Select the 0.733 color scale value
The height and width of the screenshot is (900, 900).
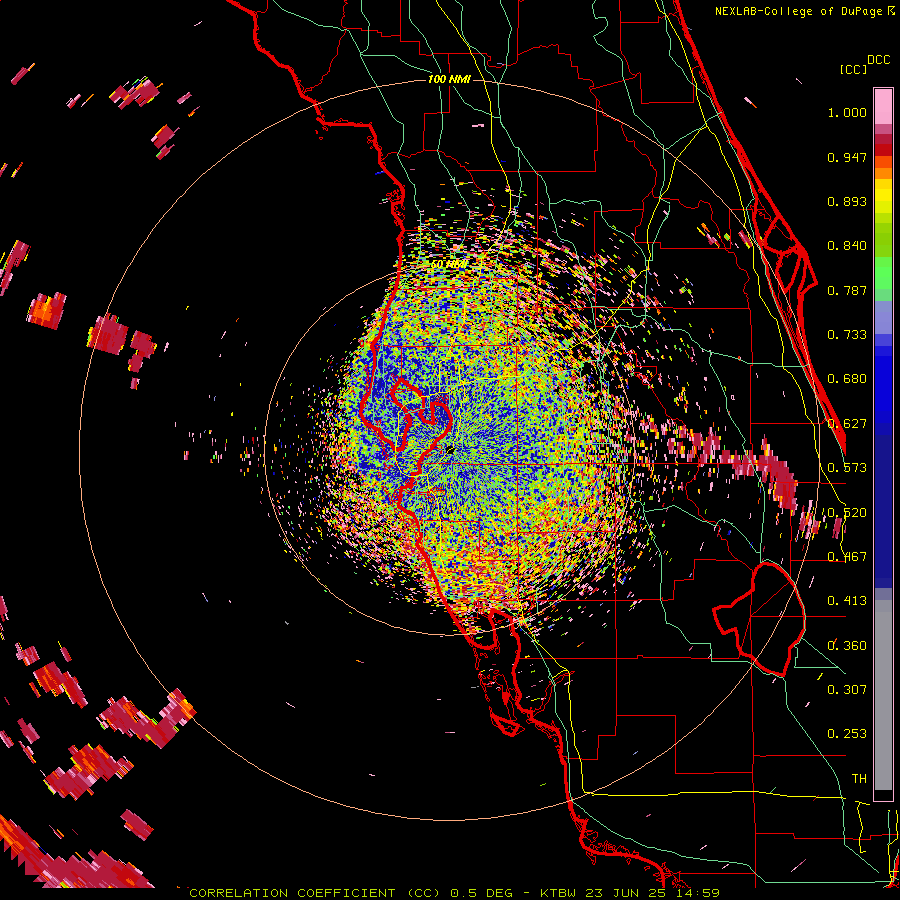point(847,335)
